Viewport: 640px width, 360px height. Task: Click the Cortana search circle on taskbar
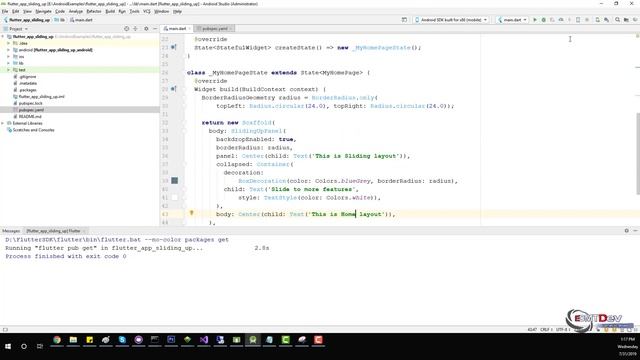24,346
